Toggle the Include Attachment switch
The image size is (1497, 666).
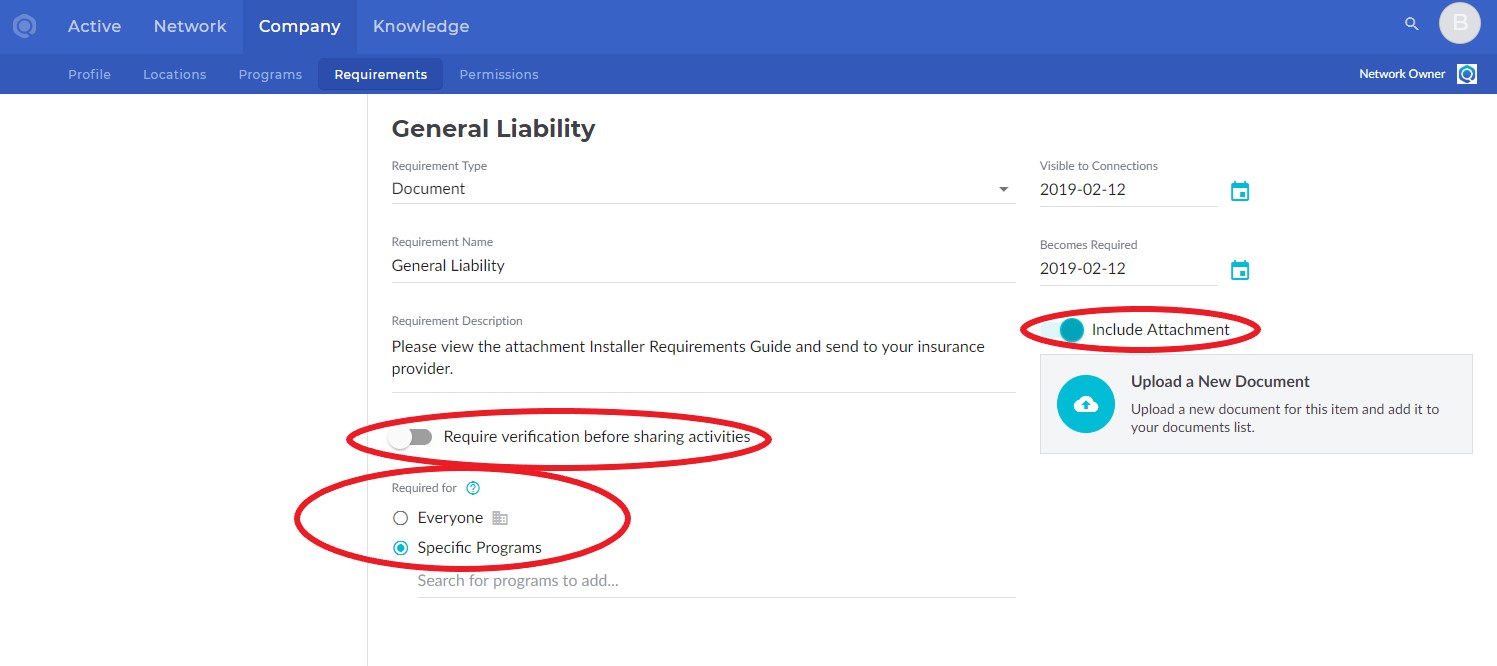tap(1065, 330)
